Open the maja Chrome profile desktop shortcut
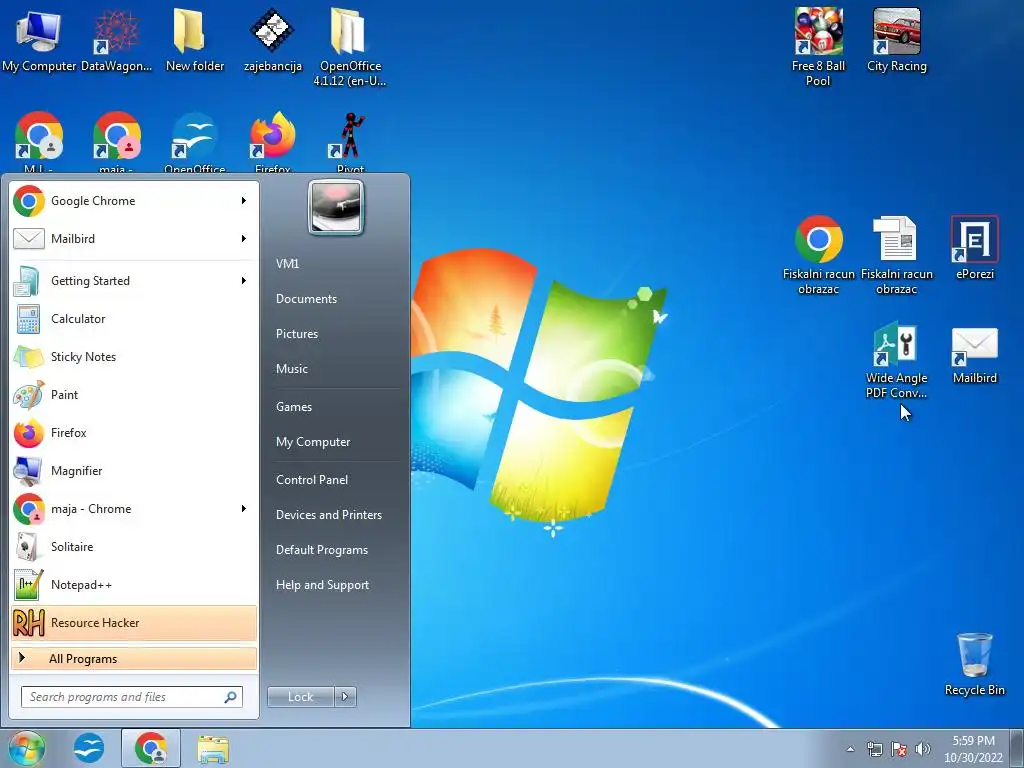The height and width of the screenshot is (768, 1024). (x=116, y=142)
